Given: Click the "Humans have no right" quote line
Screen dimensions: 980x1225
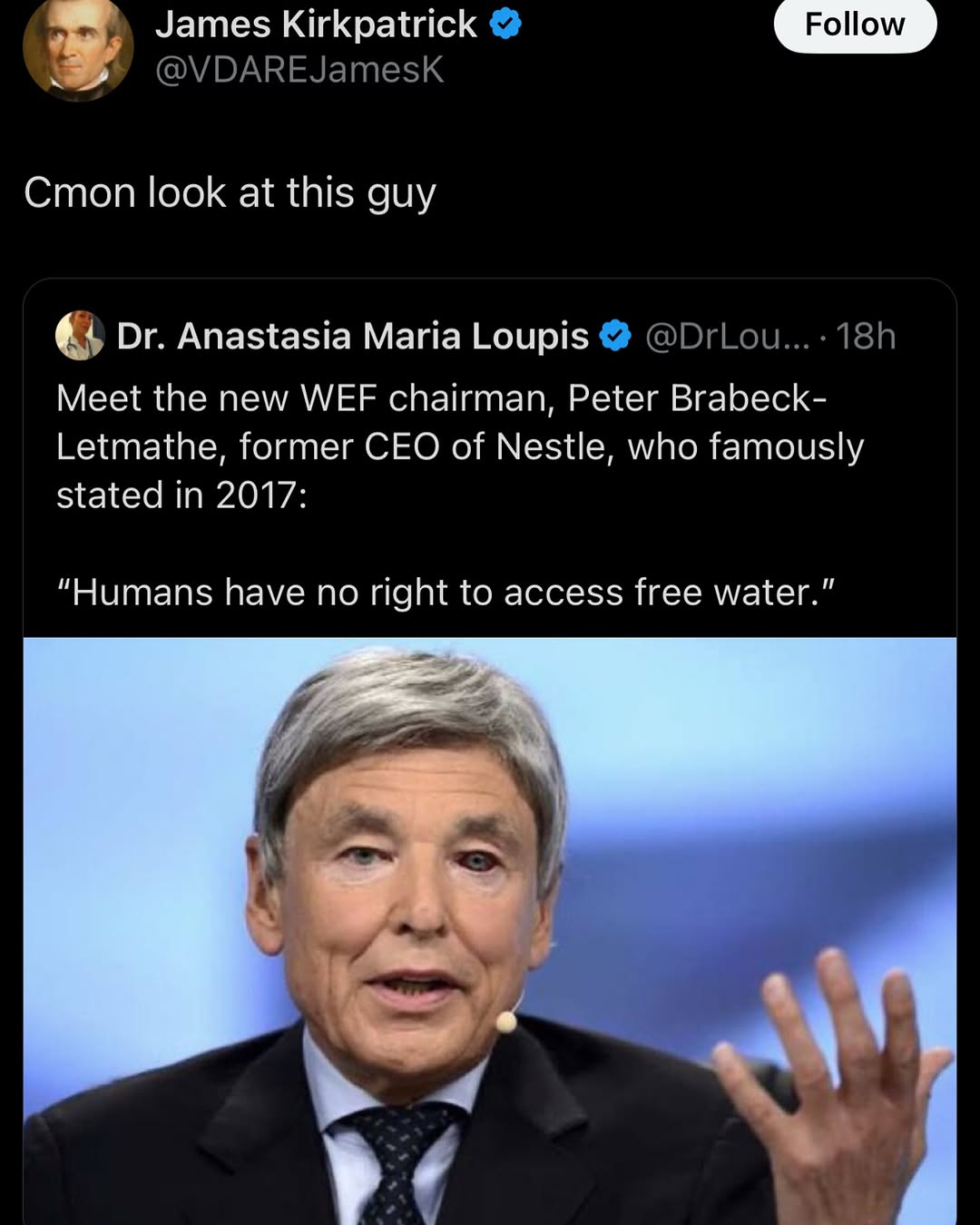Looking at the screenshot, I should pos(445,592).
